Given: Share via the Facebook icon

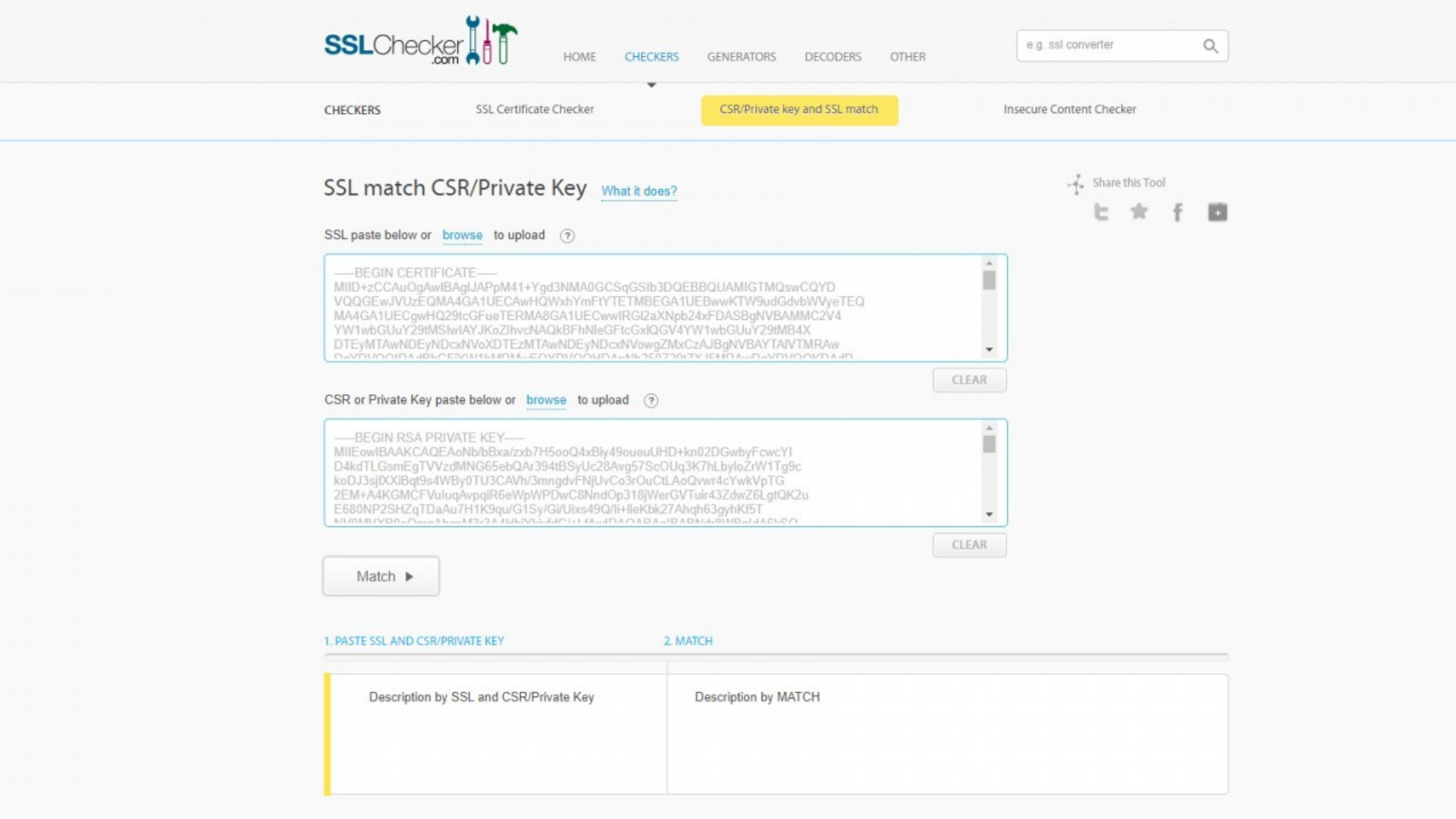Looking at the screenshot, I should pyautogui.click(x=1178, y=212).
